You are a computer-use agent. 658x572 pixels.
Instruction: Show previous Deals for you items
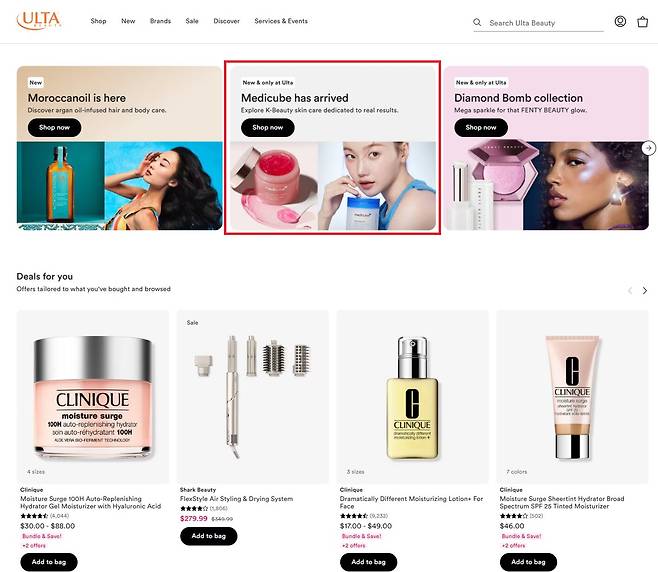tap(630, 290)
